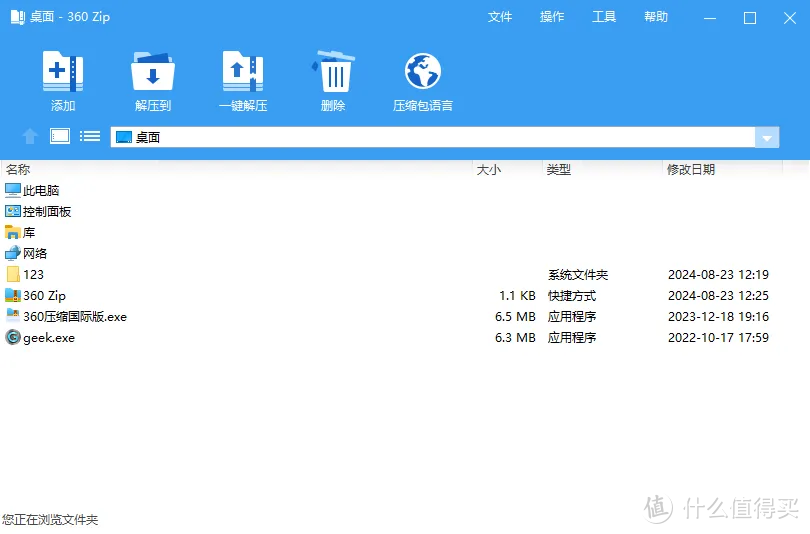Click 应用程序 type of geek.exe
This screenshot has height=534, width=810.
coord(572,338)
